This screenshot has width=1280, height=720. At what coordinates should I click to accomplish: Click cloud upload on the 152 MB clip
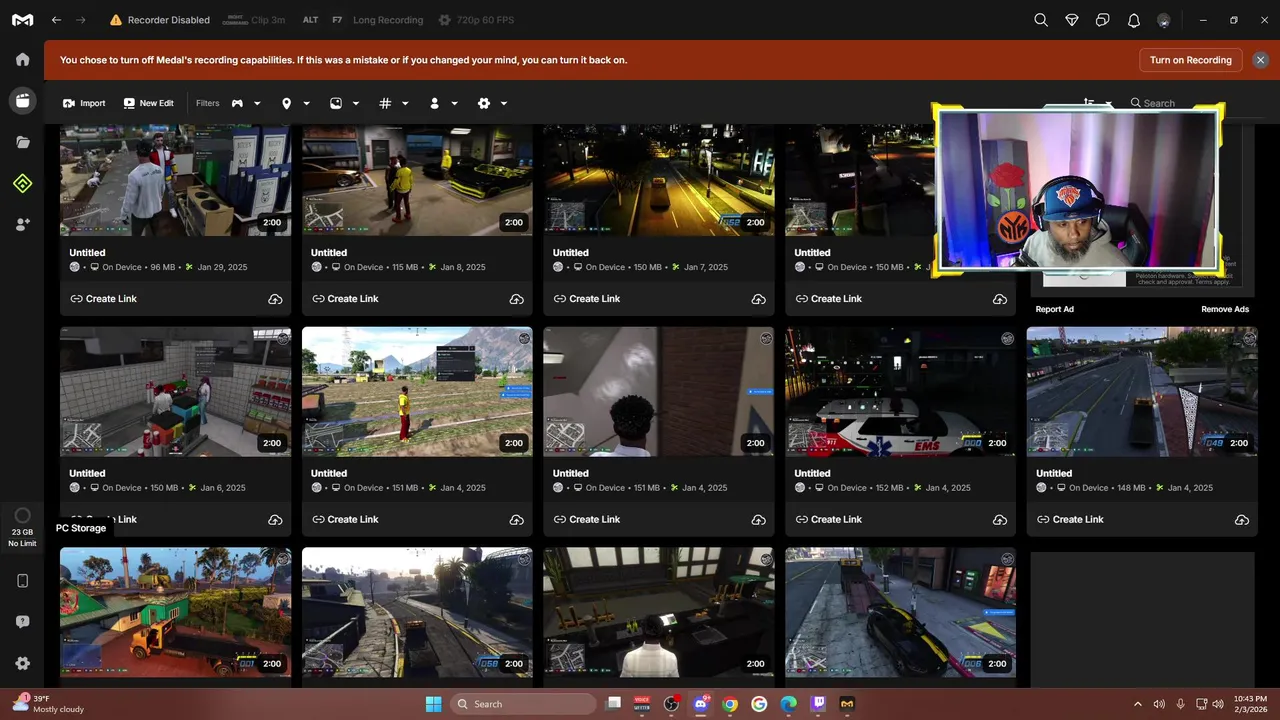tap(1000, 520)
